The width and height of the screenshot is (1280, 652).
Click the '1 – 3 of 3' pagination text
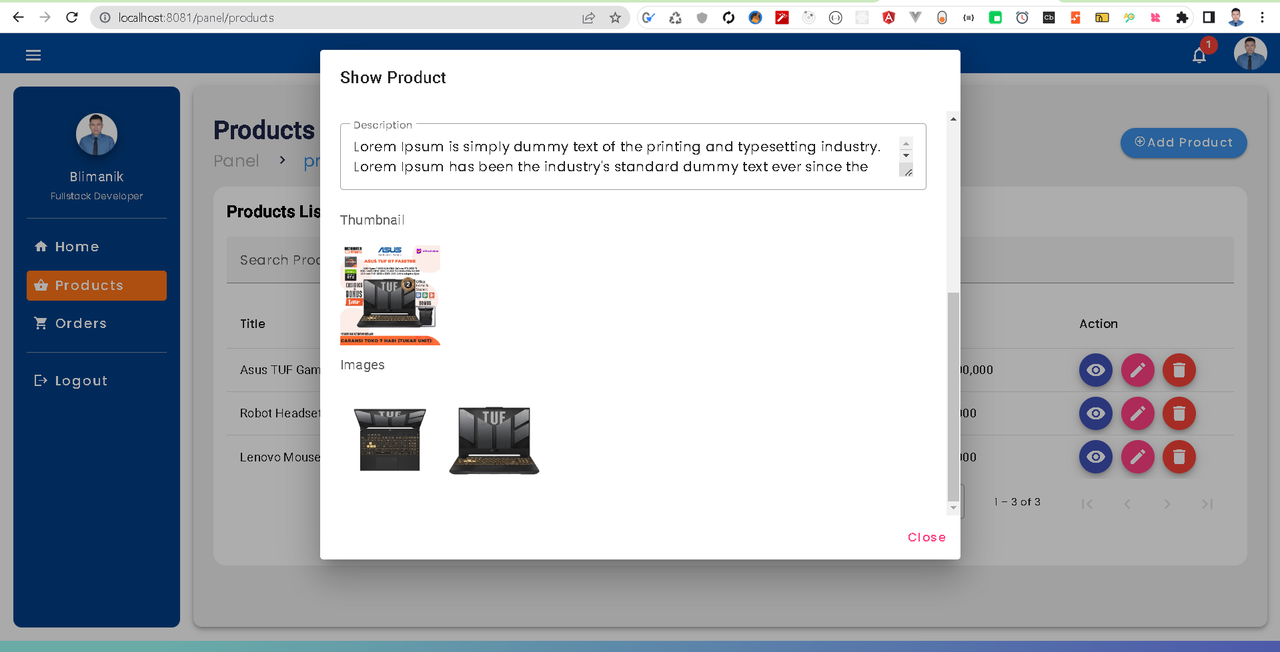(1017, 502)
